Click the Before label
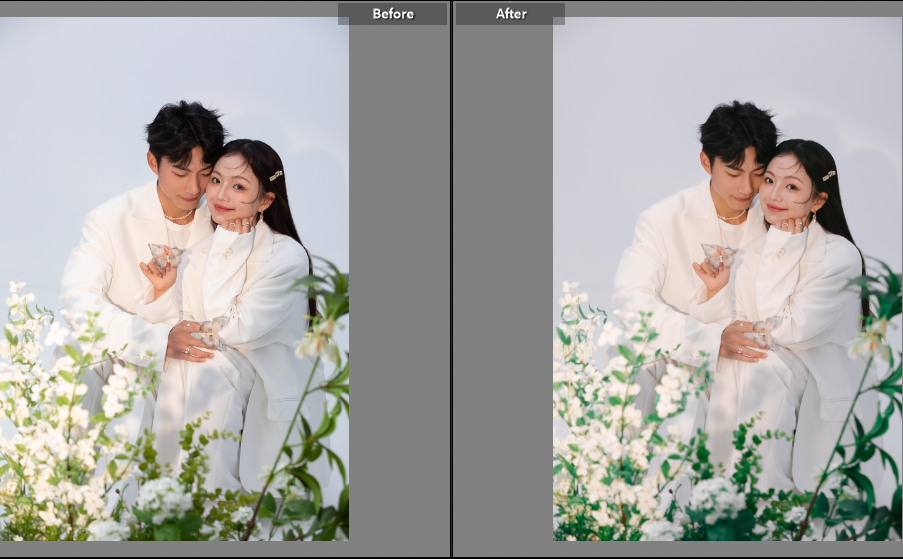Screen dimensions: 903x559 click(392, 14)
